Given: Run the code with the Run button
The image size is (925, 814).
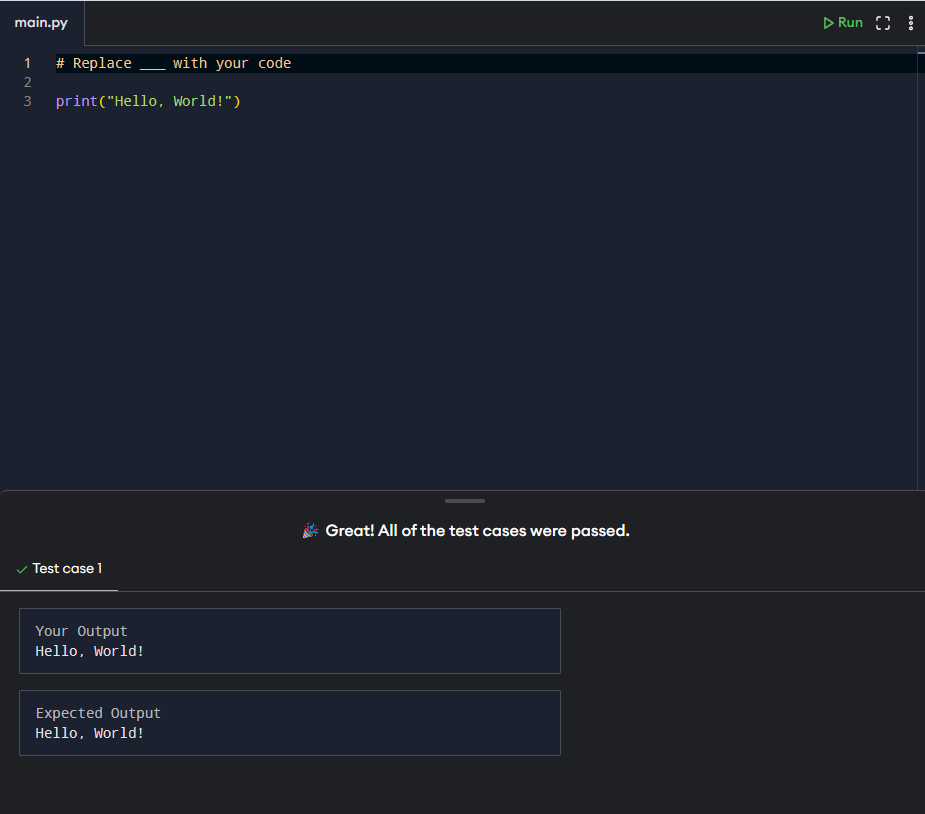Looking at the screenshot, I should 842,22.
